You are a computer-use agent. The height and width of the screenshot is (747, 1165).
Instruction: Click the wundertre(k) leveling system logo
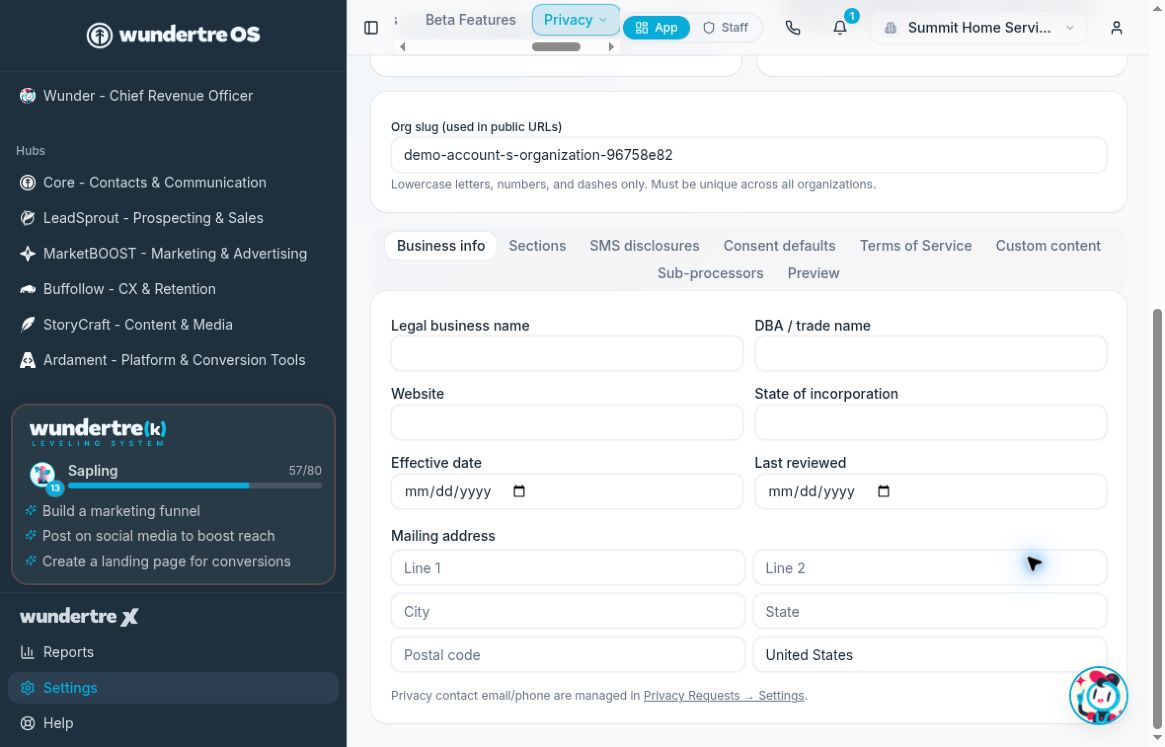[97, 433]
